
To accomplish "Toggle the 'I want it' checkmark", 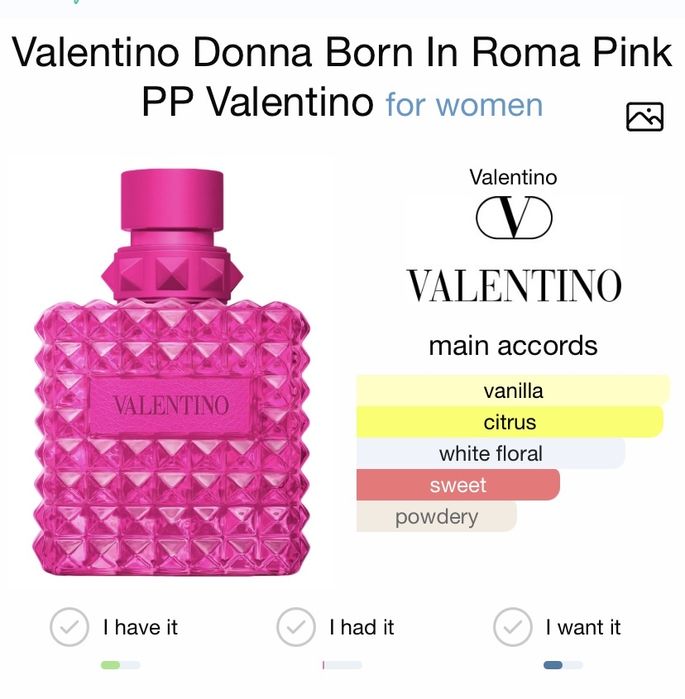I will [513, 628].
